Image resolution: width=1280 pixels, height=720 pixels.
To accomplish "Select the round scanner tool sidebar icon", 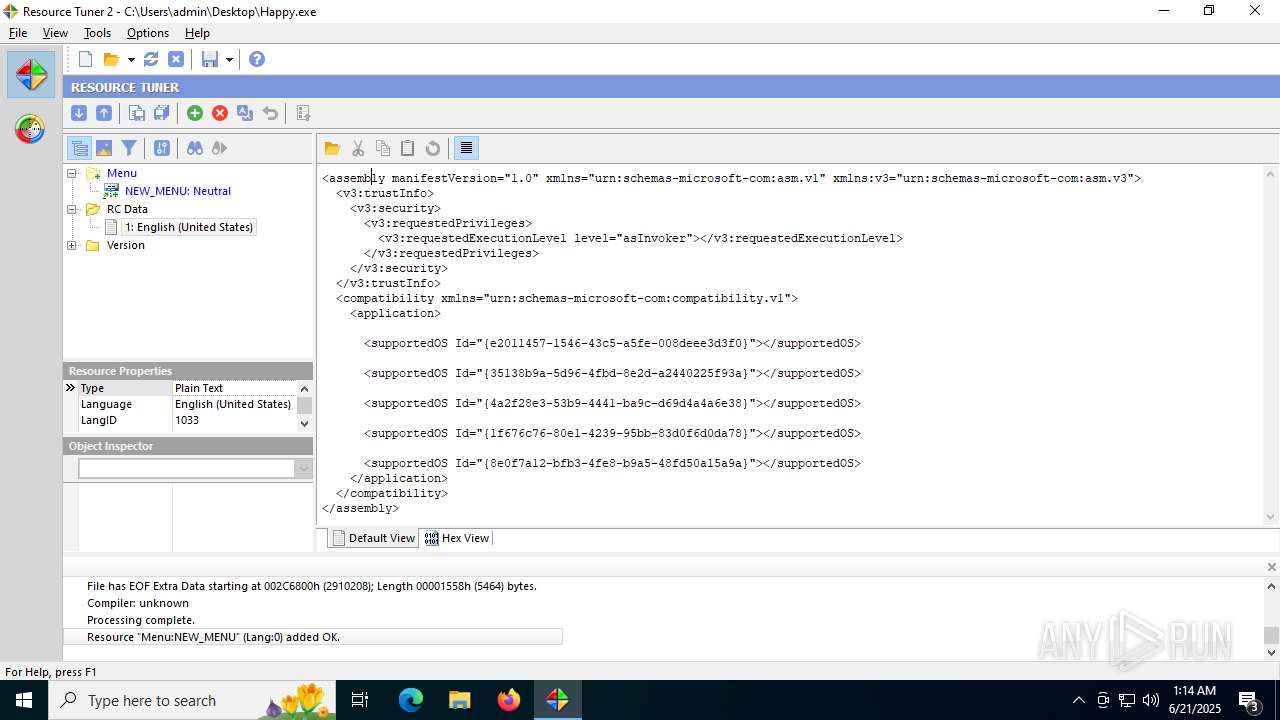I will pos(30,129).
